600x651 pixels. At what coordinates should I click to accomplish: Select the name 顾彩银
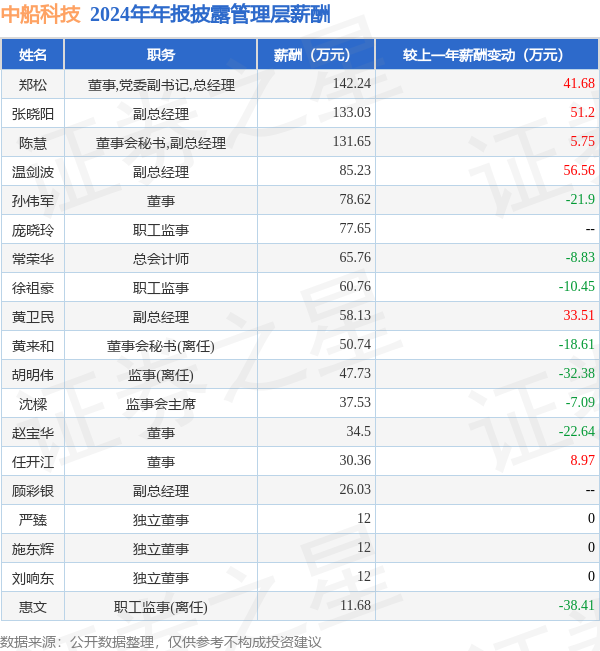33,491
